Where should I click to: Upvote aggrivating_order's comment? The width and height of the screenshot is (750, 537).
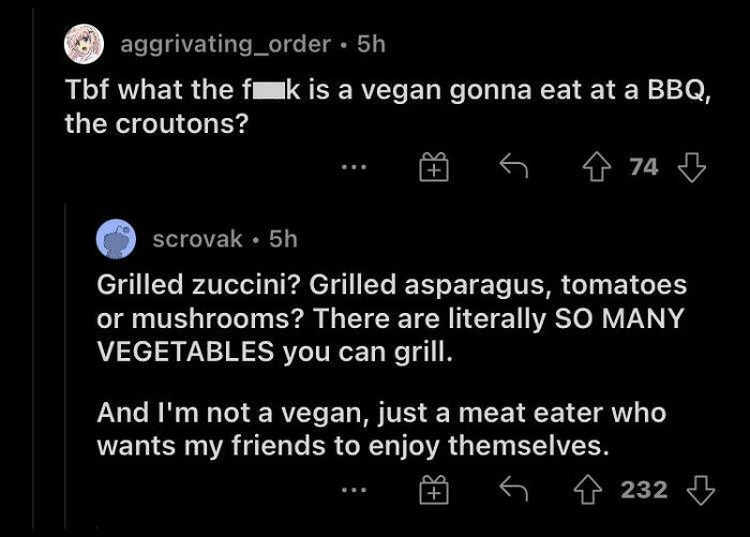[596, 167]
